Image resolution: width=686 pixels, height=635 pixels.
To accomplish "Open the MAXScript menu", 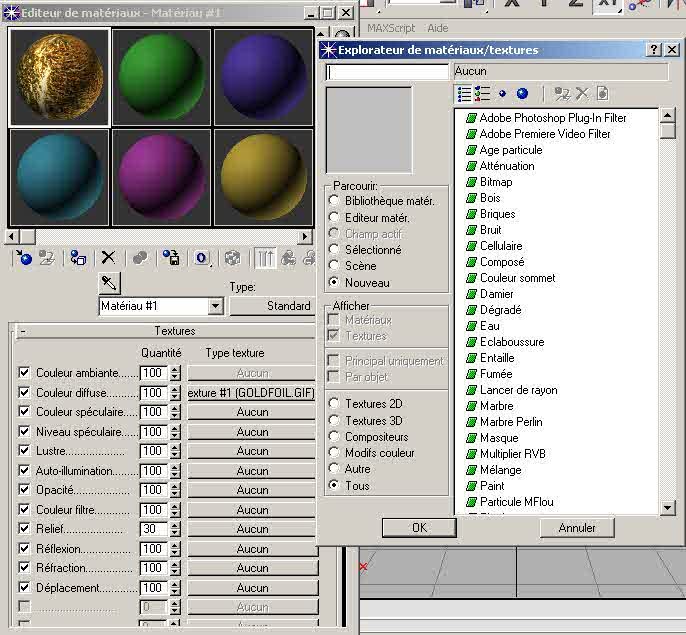I will tap(391, 28).
